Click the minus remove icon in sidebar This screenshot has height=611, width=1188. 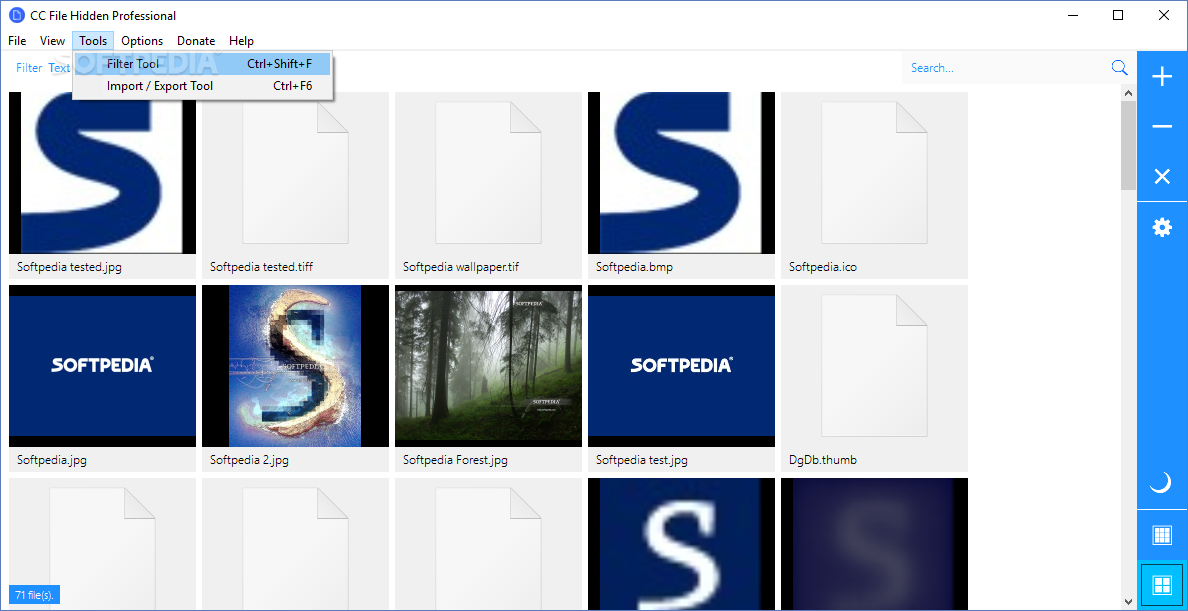[x=1161, y=127]
